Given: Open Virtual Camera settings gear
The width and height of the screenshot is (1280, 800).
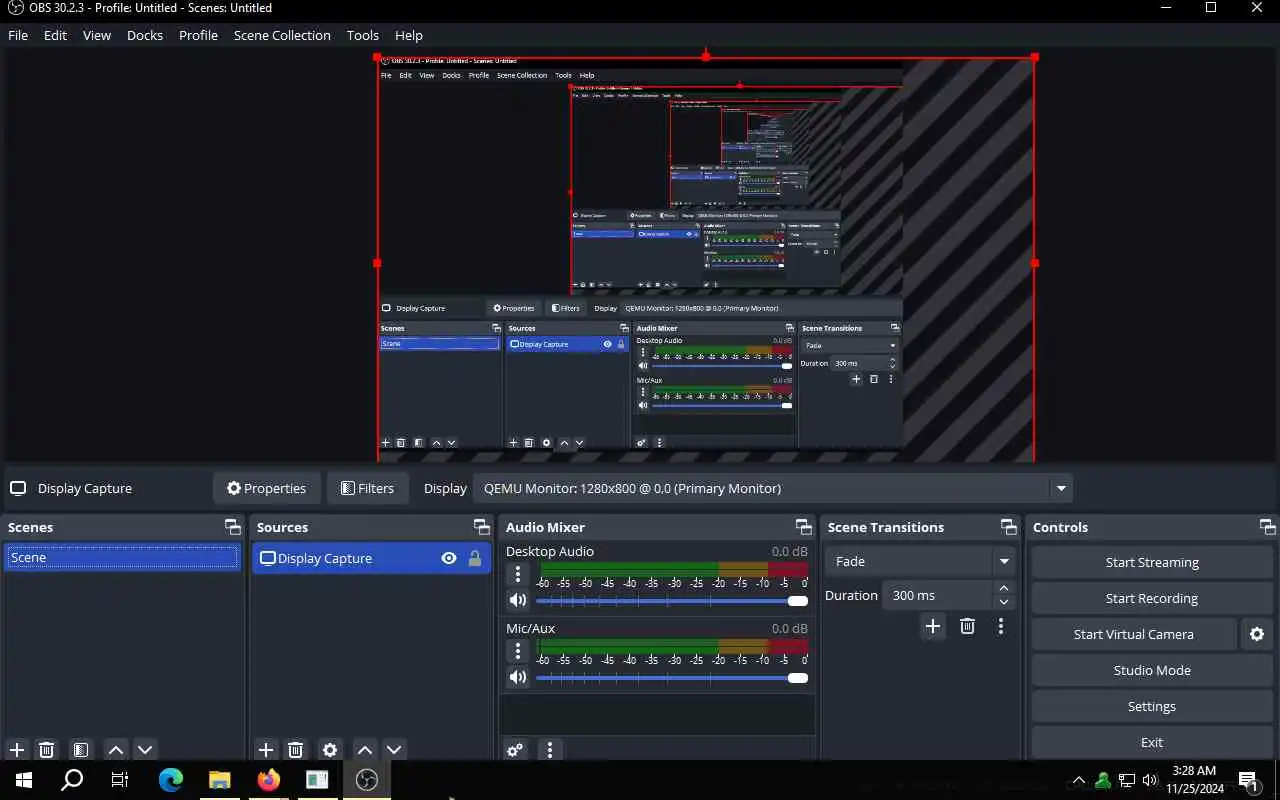Looking at the screenshot, I should click(1257, 634).
